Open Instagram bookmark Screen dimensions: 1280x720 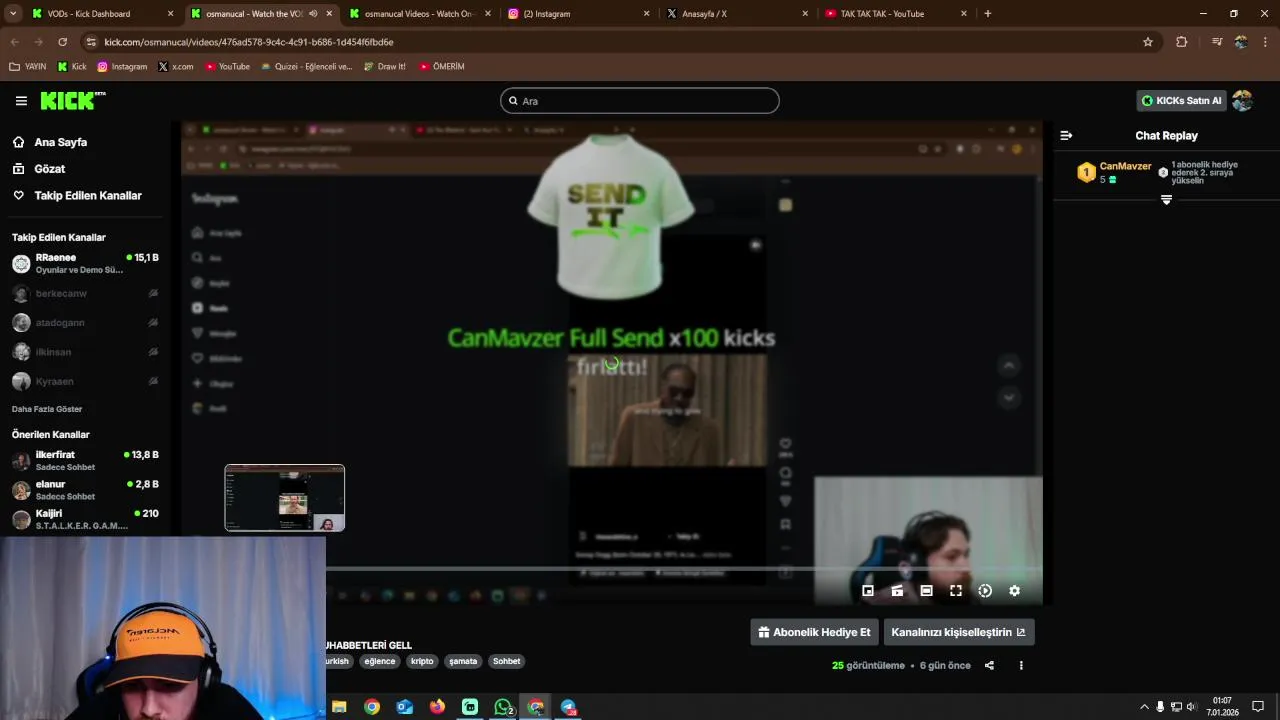pos(122,67)
